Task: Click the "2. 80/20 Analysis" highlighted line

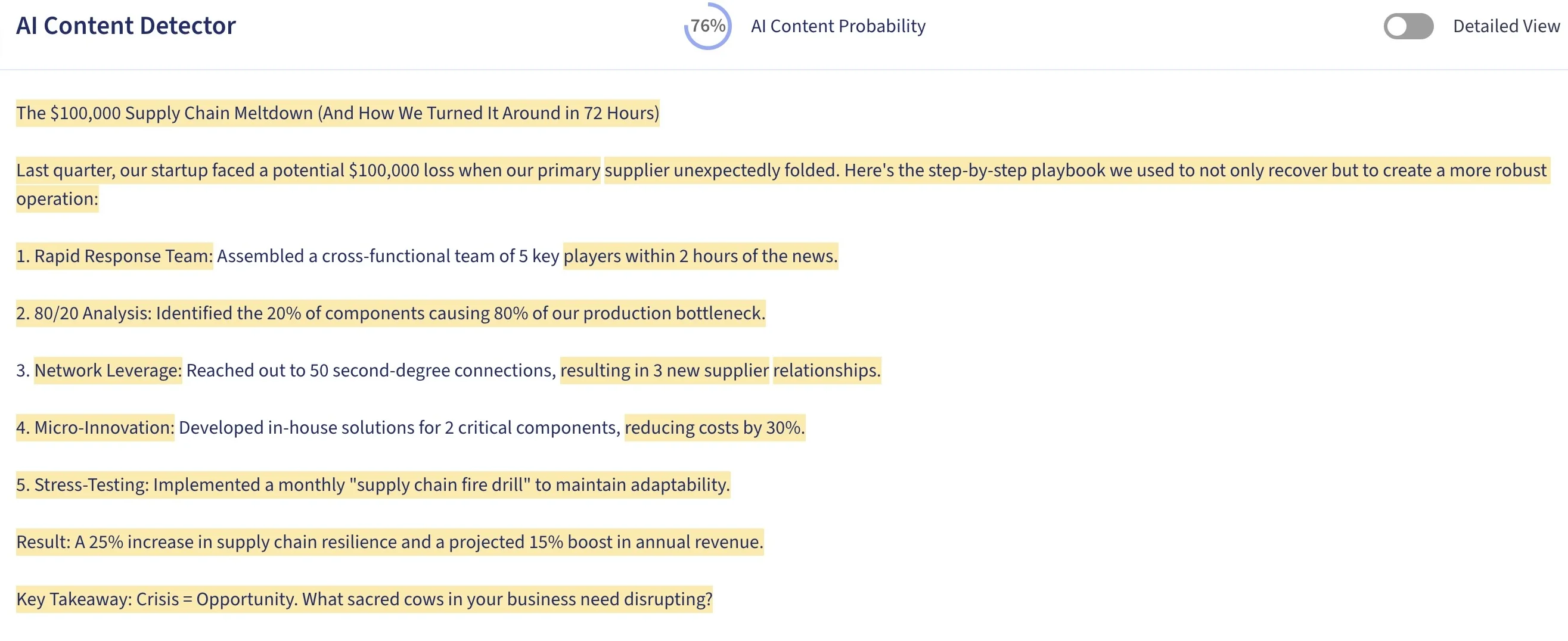Action: pyautogui.click(x=391, y=313)
